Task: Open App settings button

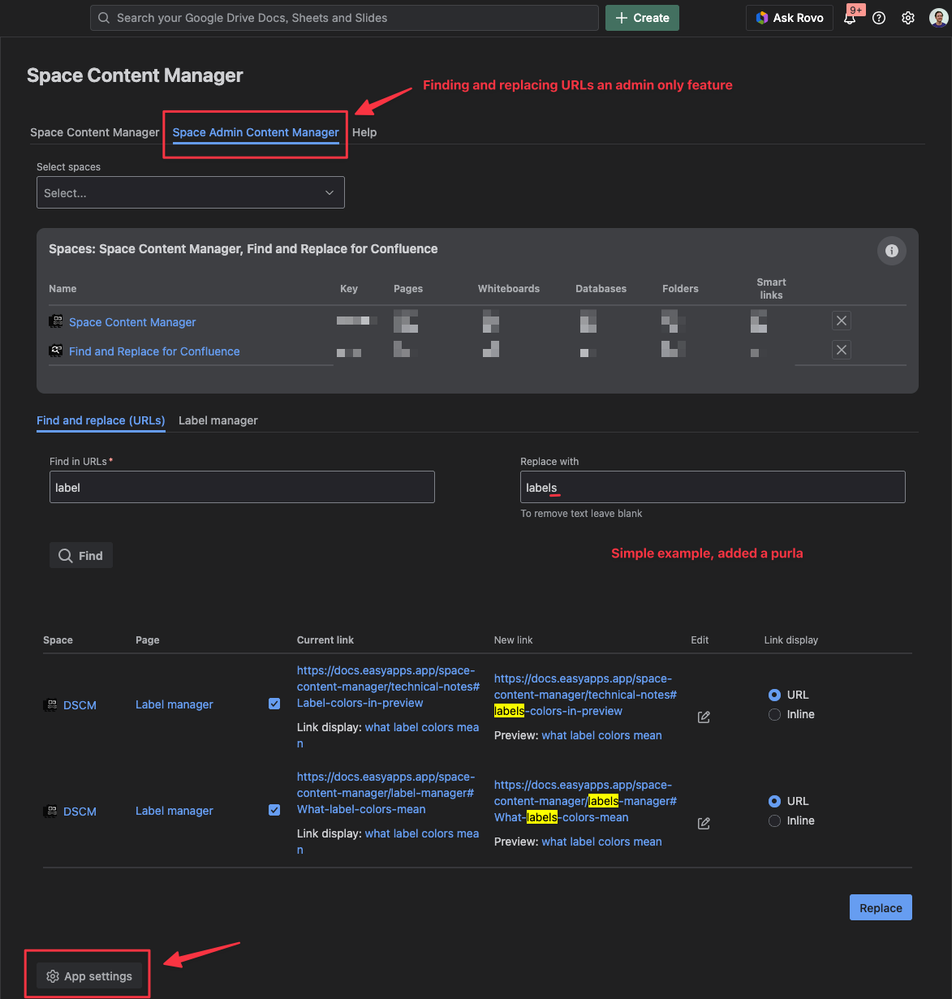Action: (x=89, y=976)
